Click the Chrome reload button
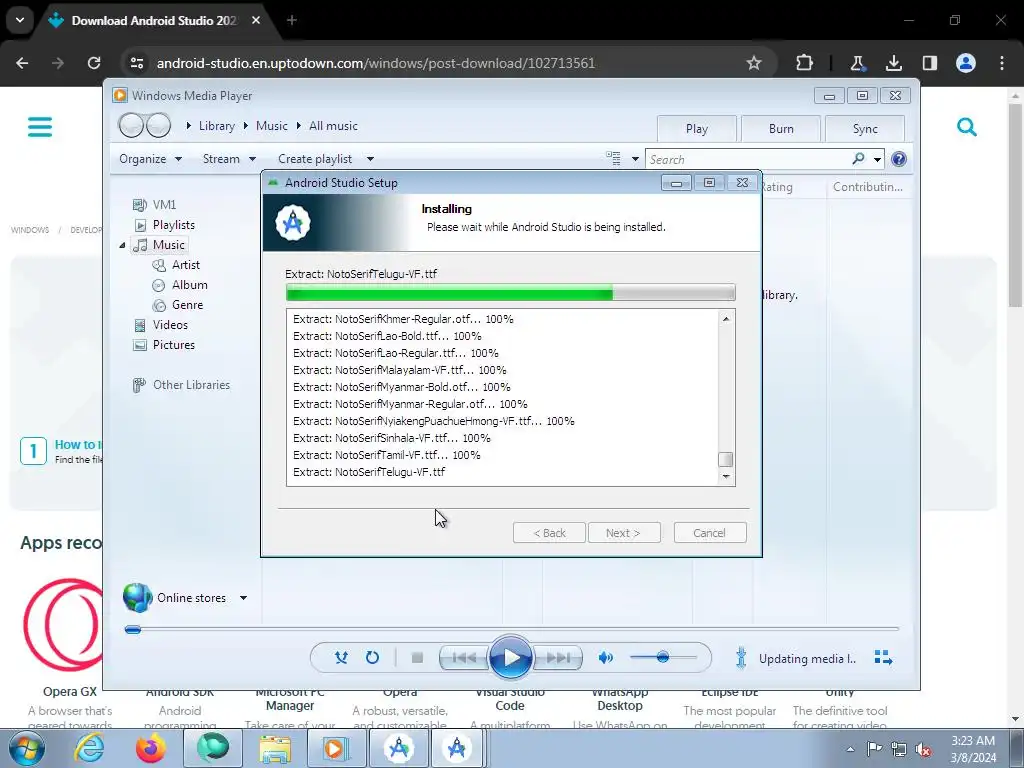This screenshot has width=1024, height=768. pos(94,63)
